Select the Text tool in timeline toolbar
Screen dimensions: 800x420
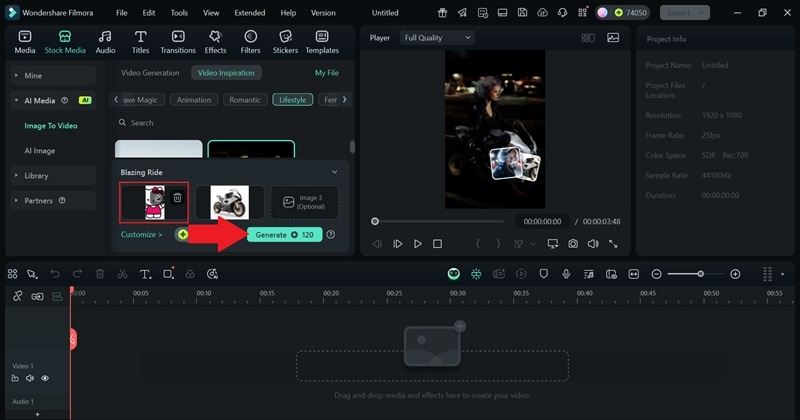click(145, 274)
